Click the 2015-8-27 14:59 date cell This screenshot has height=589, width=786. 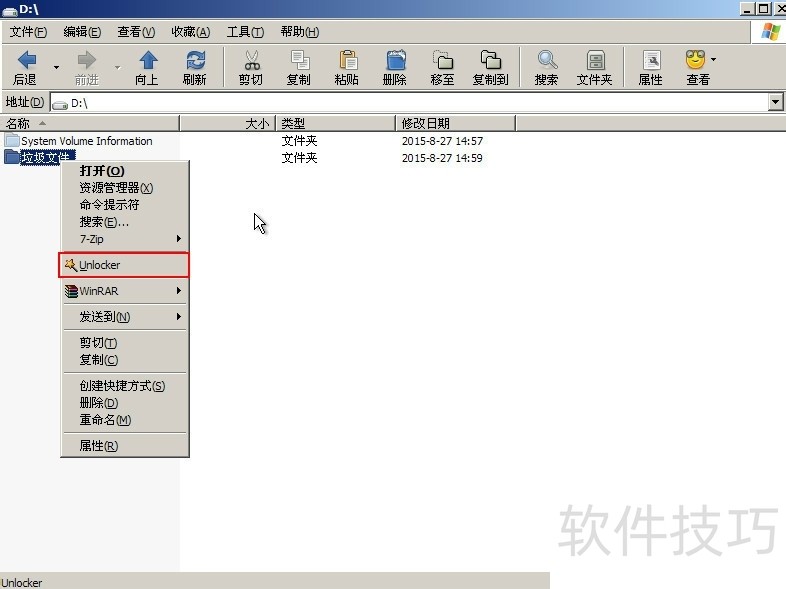(442, 158)
